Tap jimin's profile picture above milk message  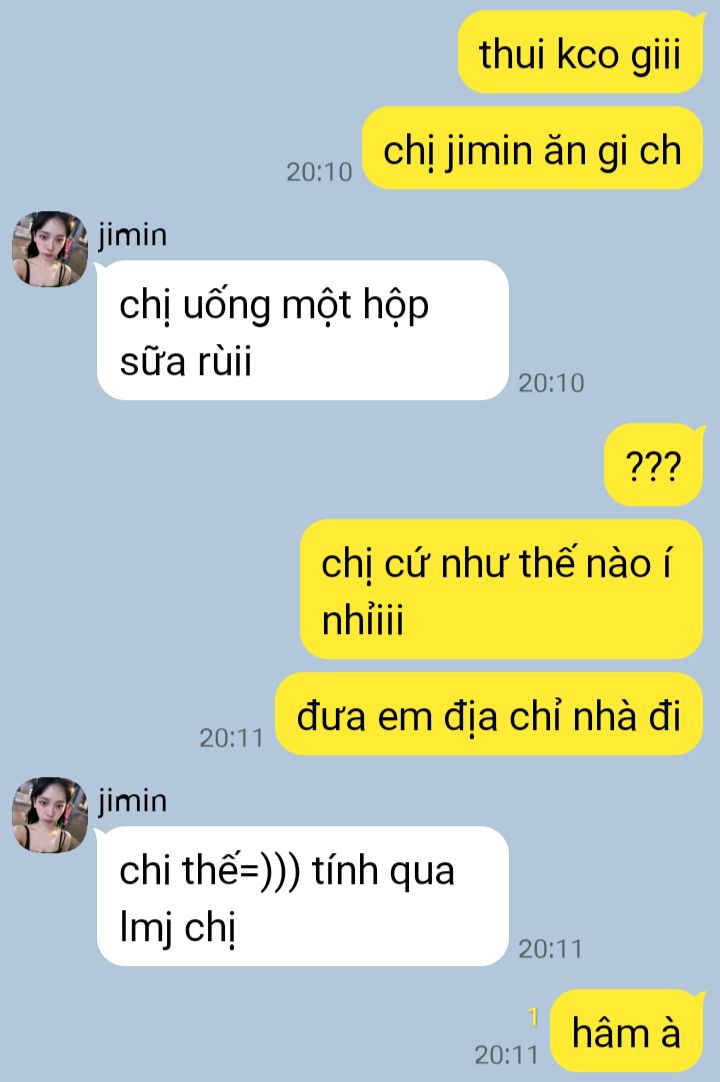tap(50, 248)
